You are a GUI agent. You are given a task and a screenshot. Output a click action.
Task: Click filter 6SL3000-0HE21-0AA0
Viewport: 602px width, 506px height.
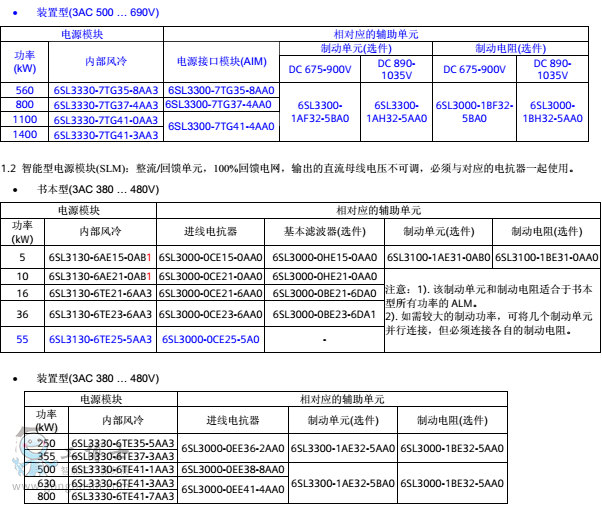pyautogui.click(x=325, y=276)
